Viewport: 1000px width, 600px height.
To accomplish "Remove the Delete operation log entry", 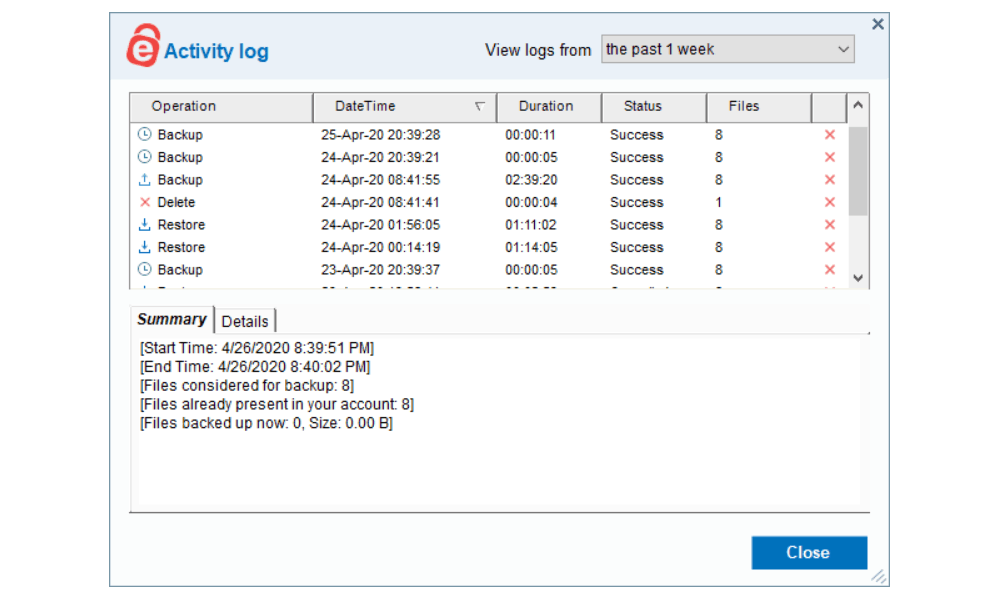I will 830,202.
